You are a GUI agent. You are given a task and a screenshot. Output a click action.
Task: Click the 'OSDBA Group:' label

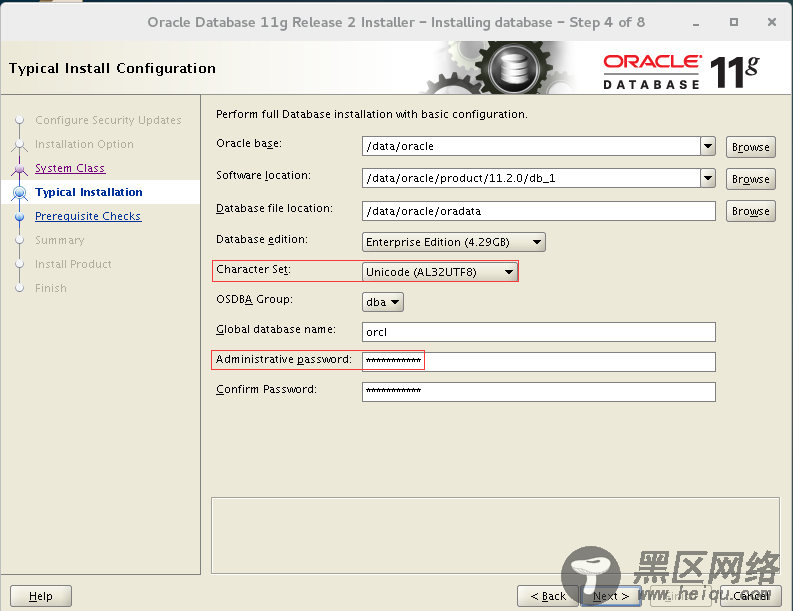[254, 299]
